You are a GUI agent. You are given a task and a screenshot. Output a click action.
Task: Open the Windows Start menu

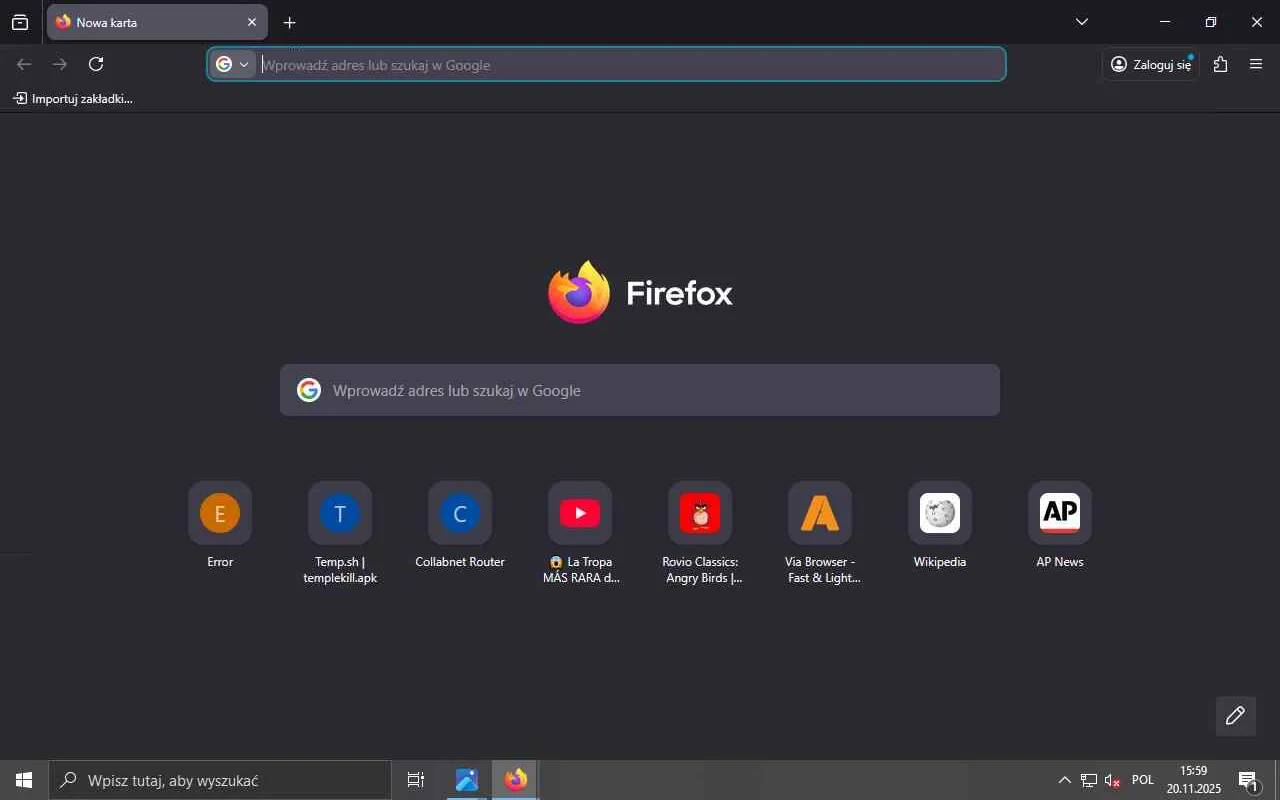tap(24, 780)
